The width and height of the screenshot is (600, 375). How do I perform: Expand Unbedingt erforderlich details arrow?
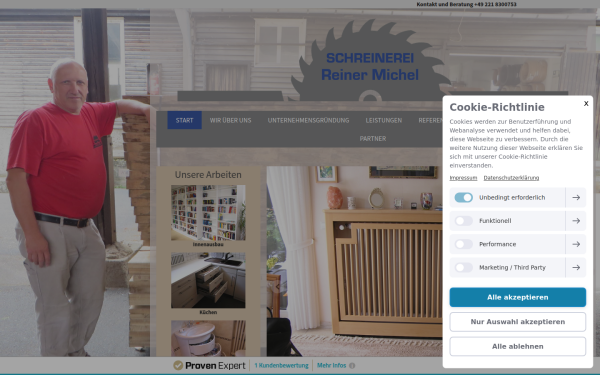pos(576,197)
